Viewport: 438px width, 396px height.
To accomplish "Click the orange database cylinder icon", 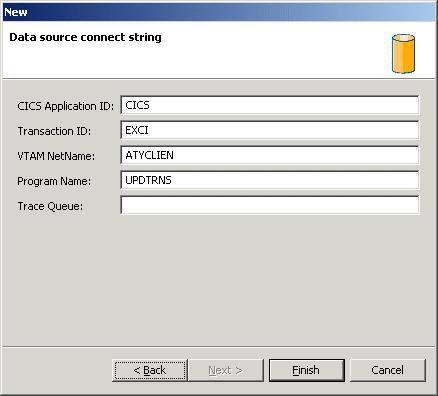I will (403, 53).
